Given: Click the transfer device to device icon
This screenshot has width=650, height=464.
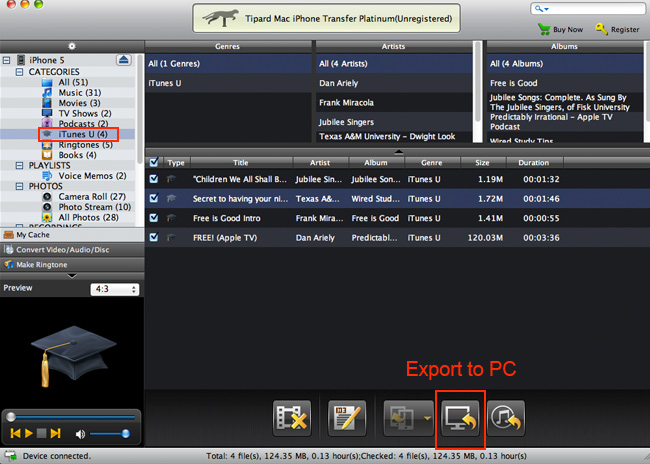Looking at the screenshot, I should (401, 418).
